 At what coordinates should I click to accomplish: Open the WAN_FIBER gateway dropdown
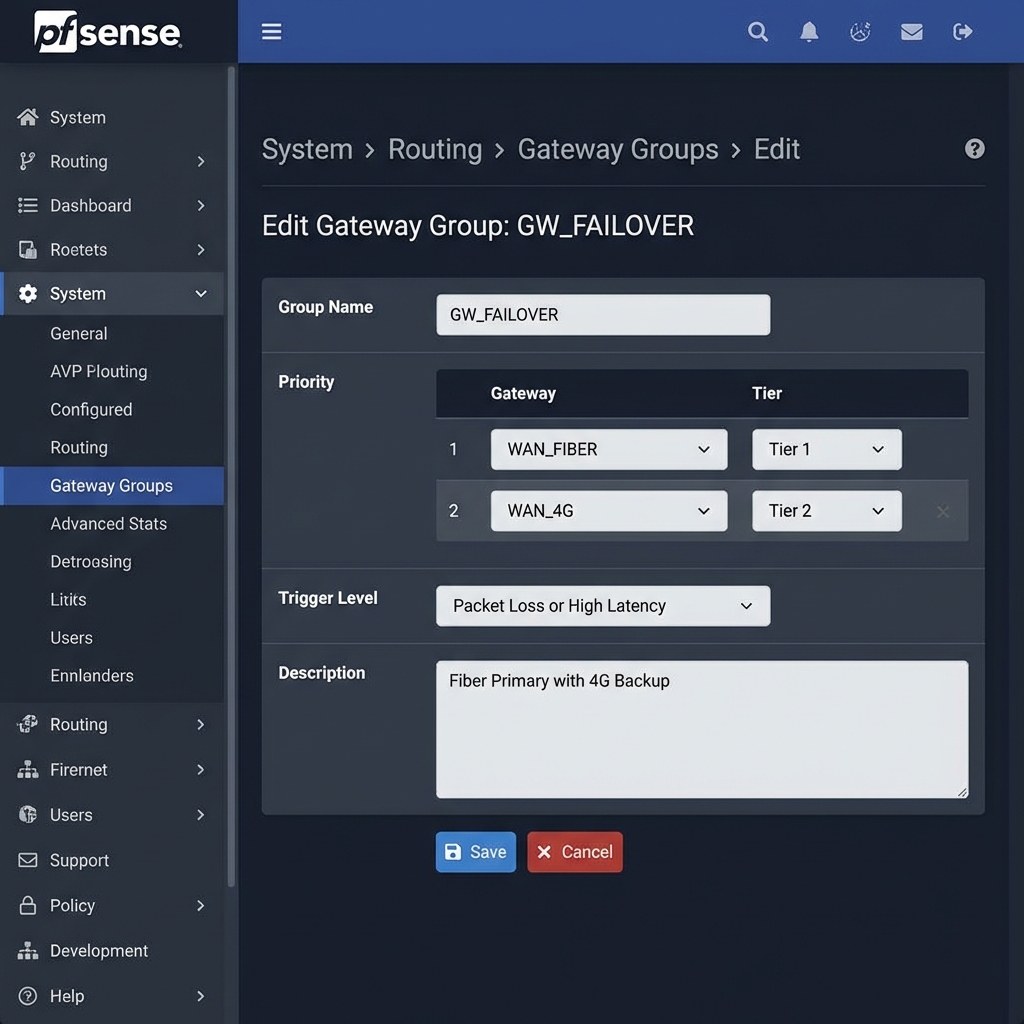608,450
